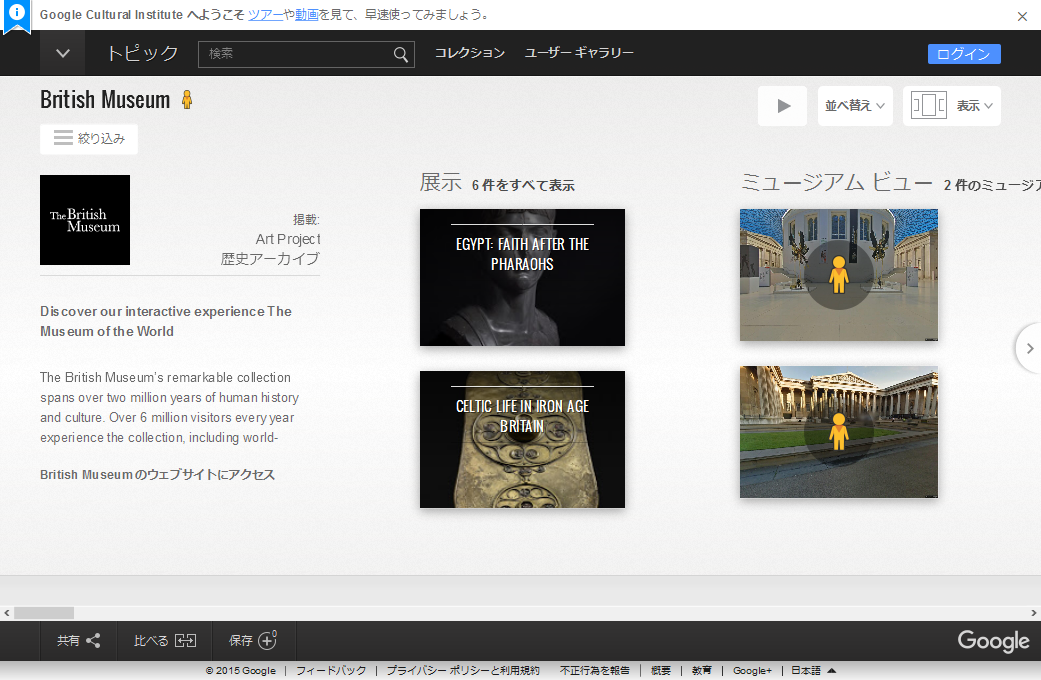Click the save plus icon
The height and width of the screenshot is (680, 1041).
tap(267, 641)
